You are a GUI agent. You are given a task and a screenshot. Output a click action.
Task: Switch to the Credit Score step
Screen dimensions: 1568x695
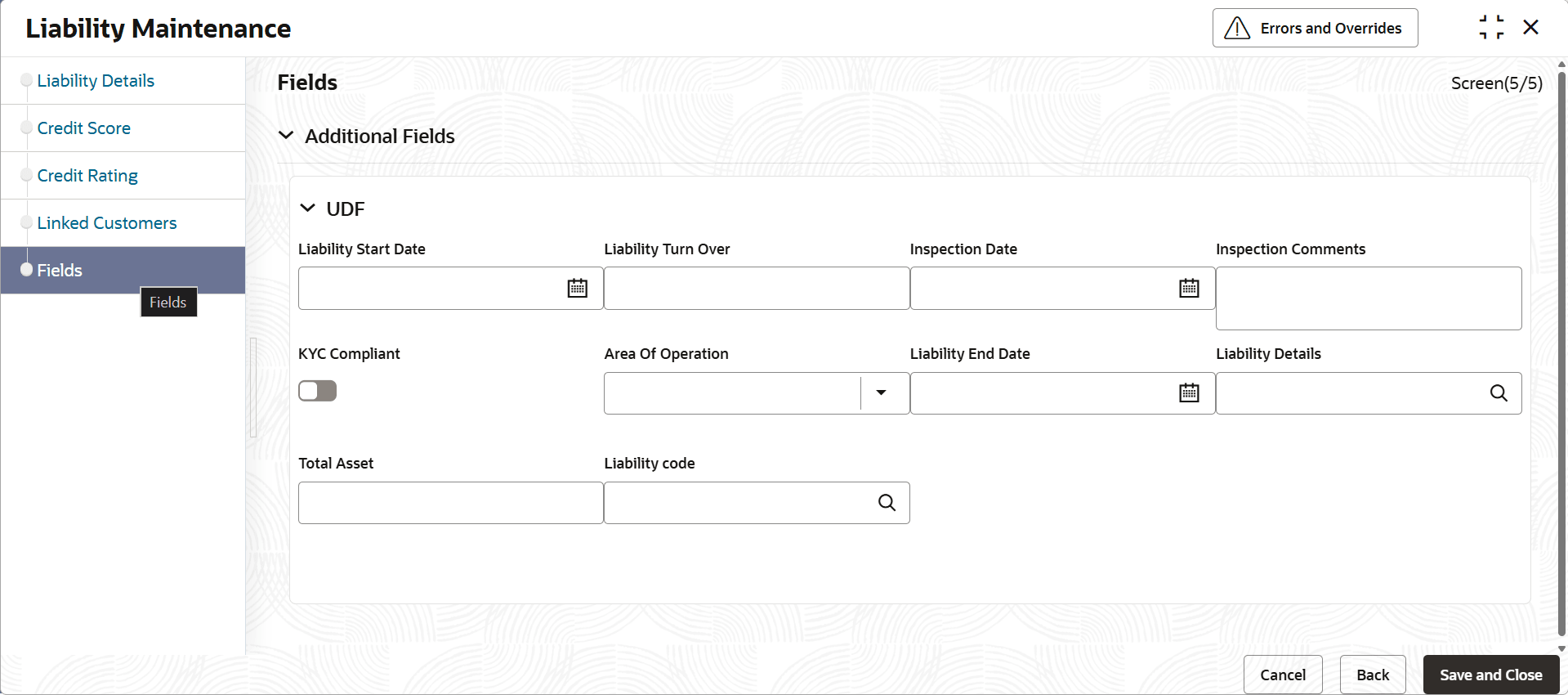(84, 128)
